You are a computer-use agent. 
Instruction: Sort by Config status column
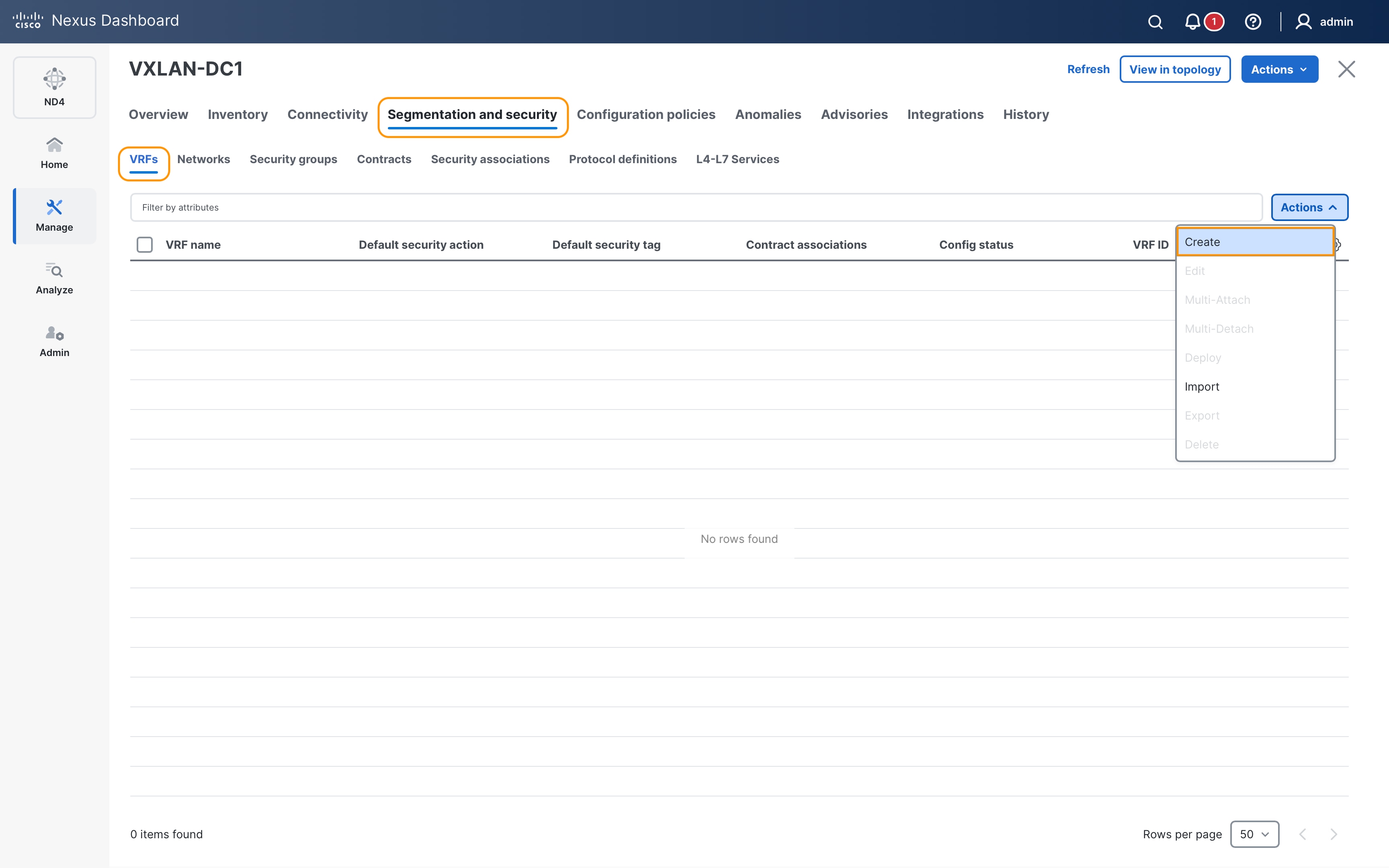tap(976, 245)
